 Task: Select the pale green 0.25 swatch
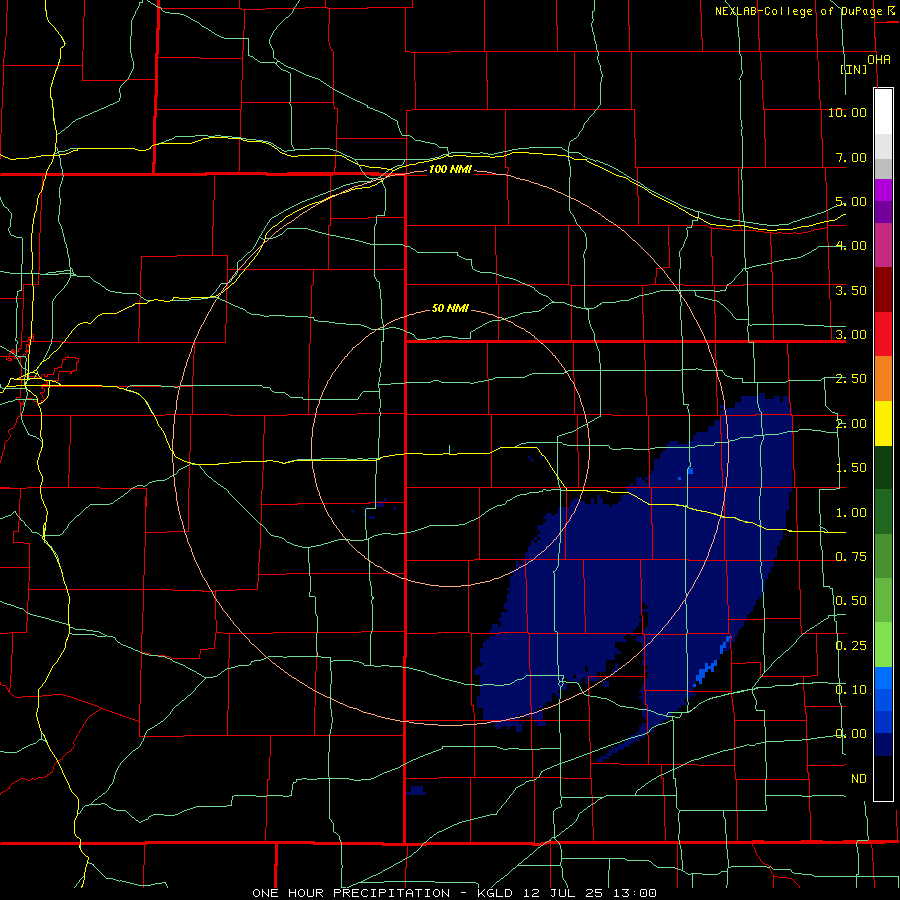883,645
